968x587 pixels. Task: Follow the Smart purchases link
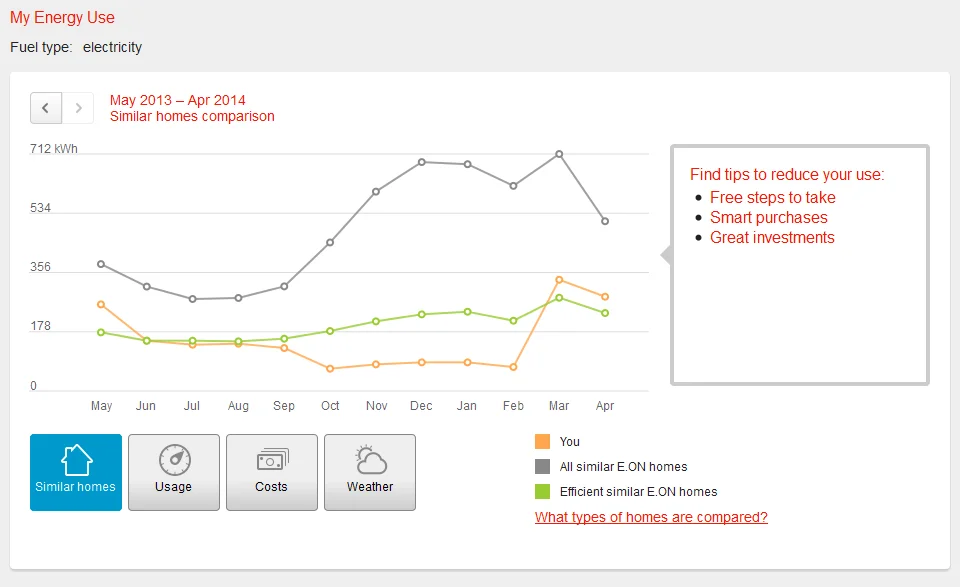coord(769,217)
